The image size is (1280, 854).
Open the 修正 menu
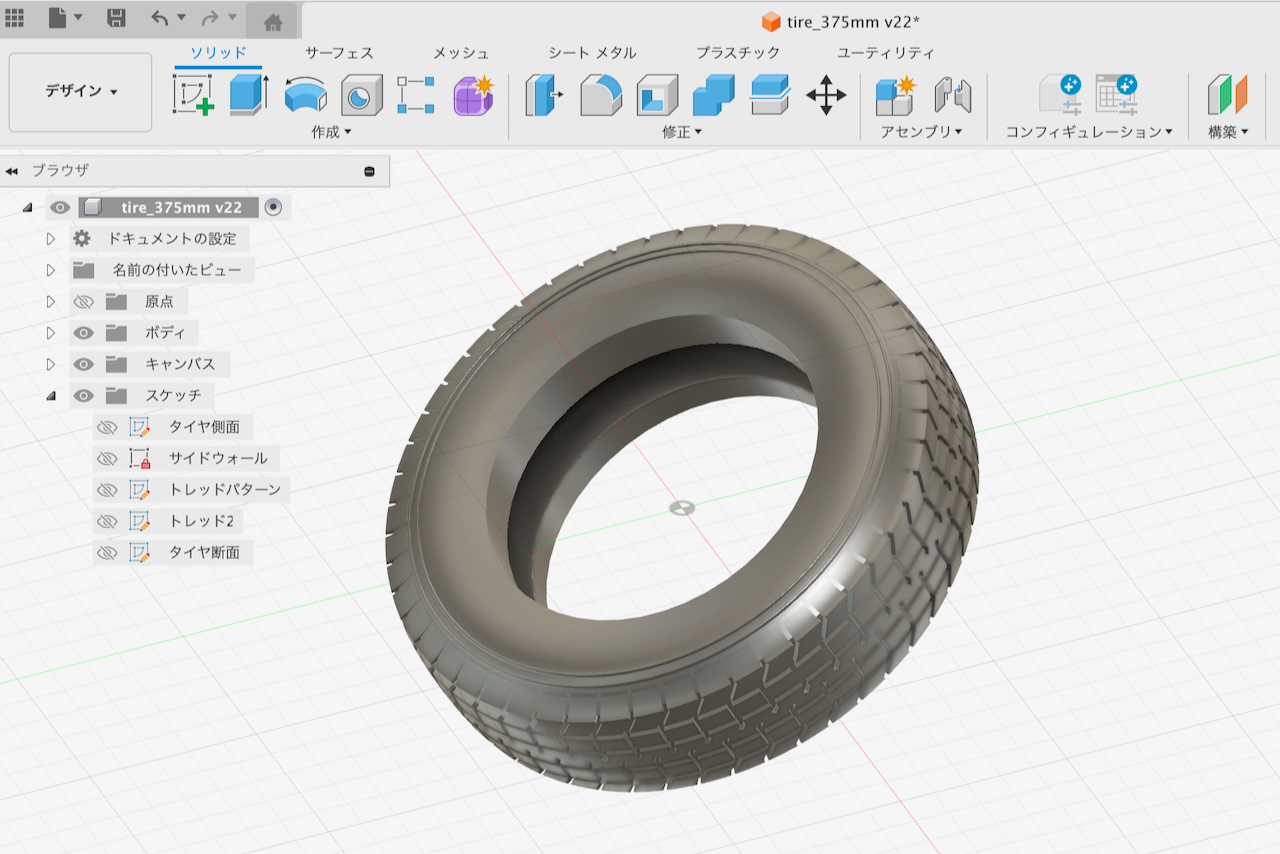click(682, 132)
